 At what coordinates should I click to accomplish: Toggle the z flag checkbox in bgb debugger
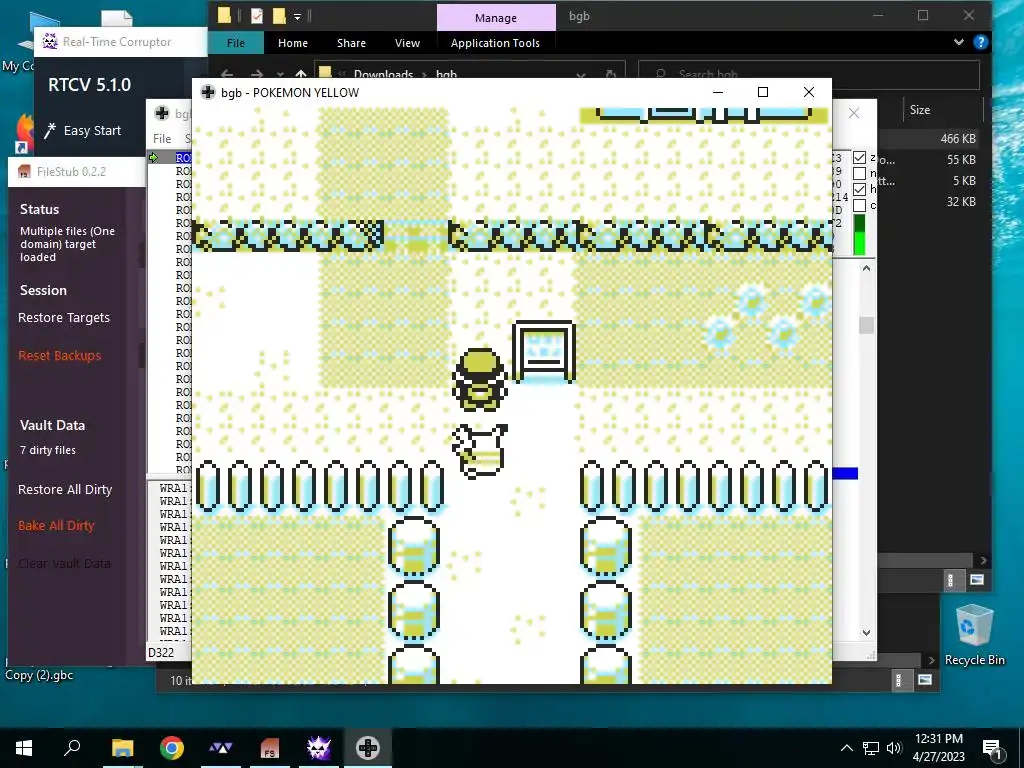click(859, 157)
